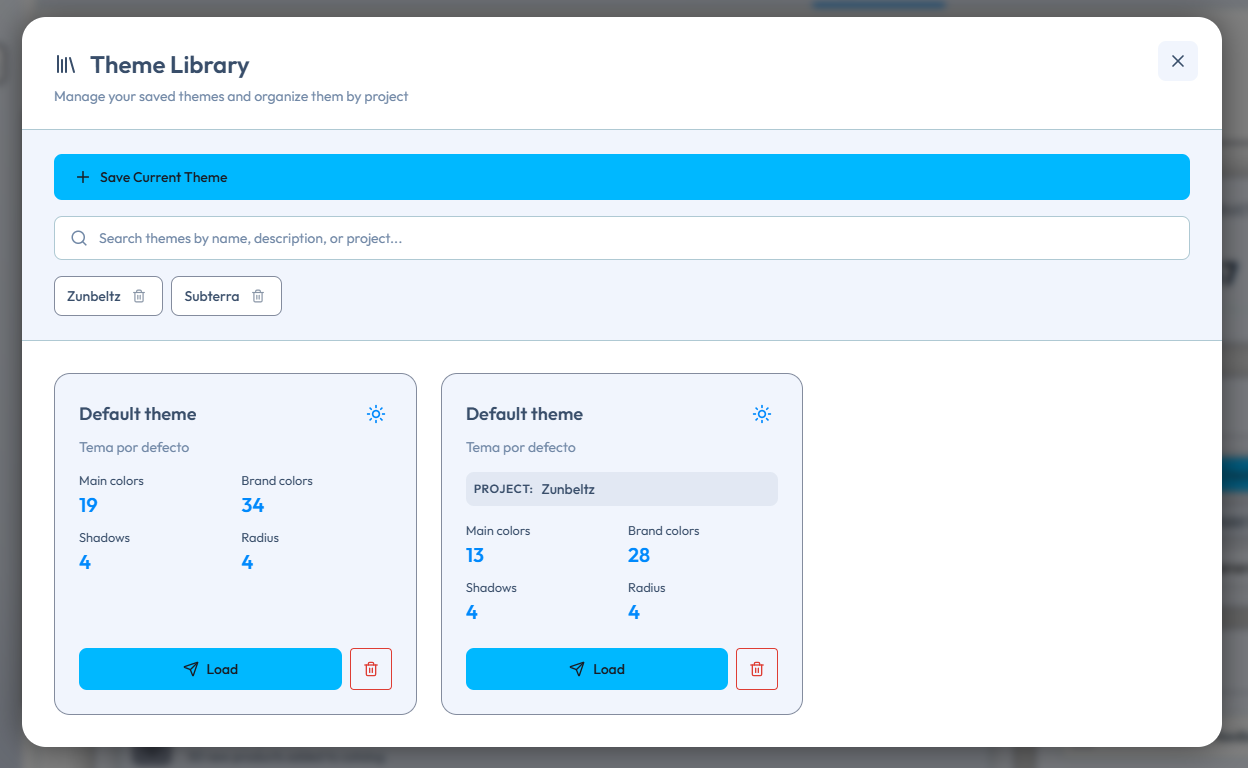Delete the Zunbeltz project via its trash icon
This screenshot has width=1248, height=768.
pyautogui.click(x=139, y=296)
